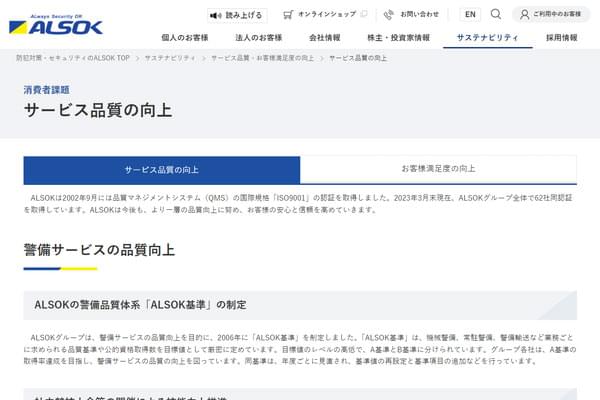
Task: Click the user account icon
Action: (525, 15)
